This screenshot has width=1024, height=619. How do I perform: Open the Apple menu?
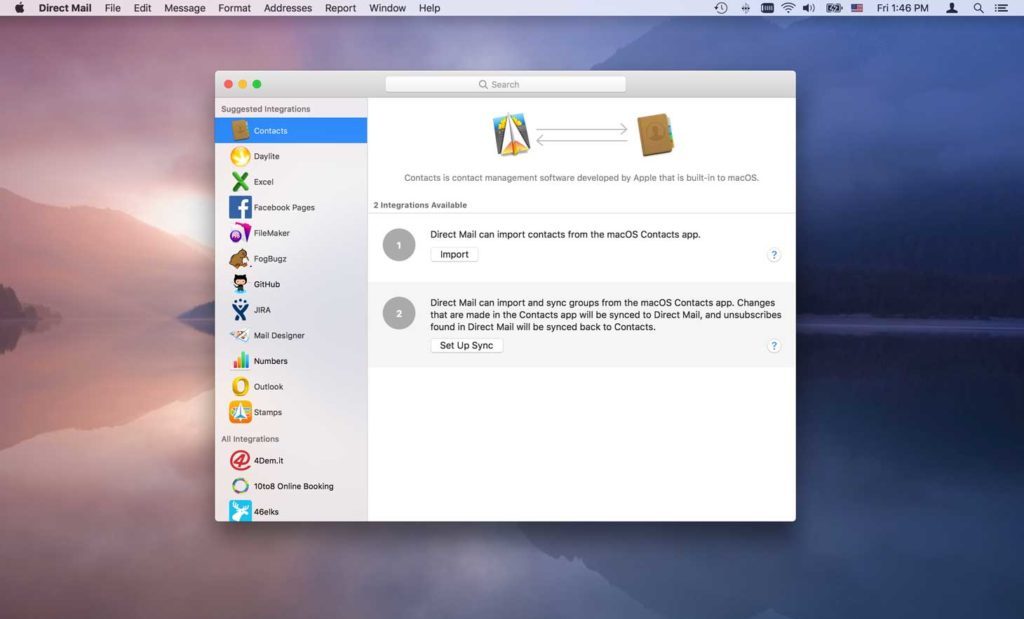coord(20,8)
